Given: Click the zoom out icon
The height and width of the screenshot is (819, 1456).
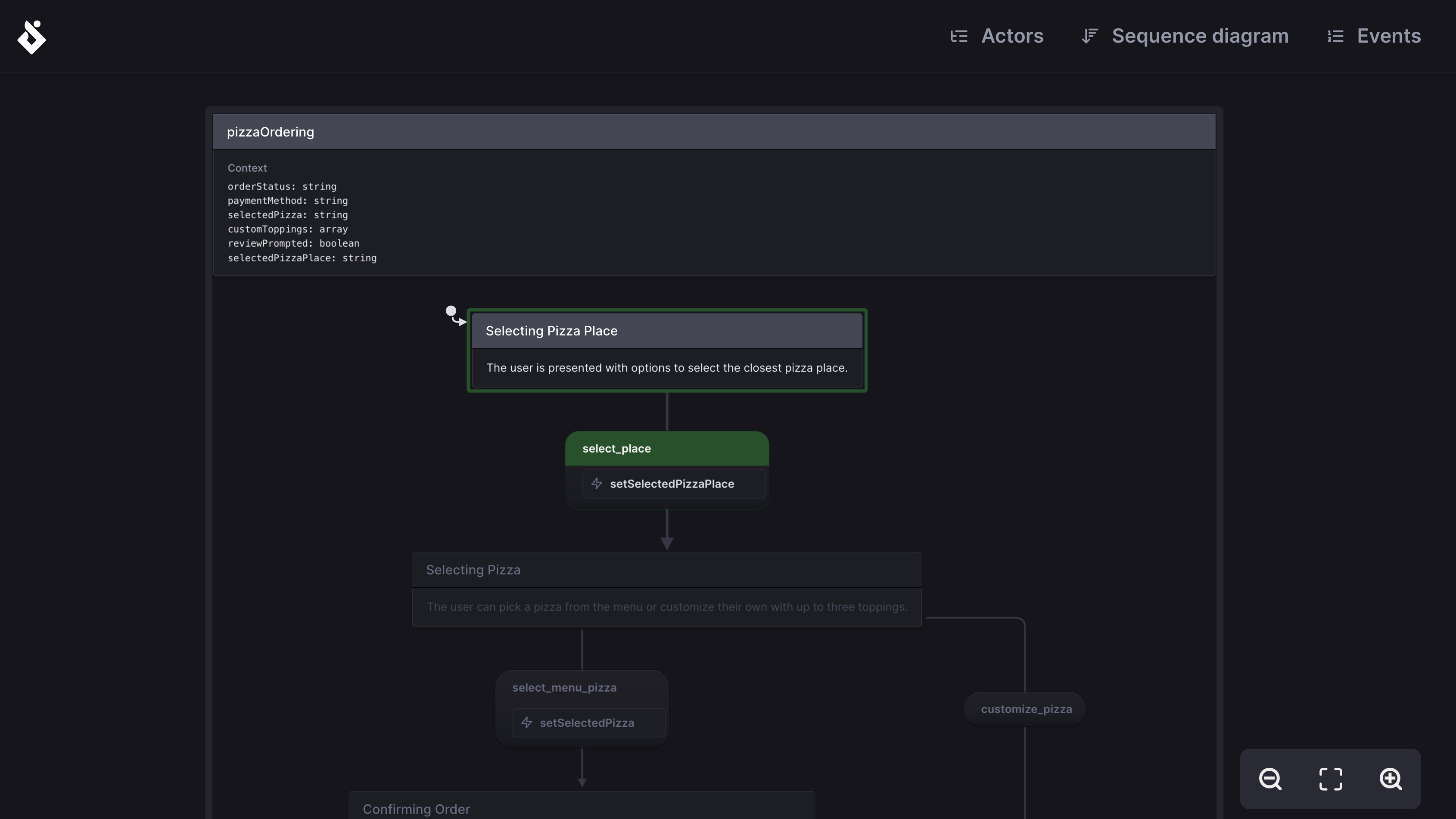Looking at the screenshot, I should pyautogui.click(x=1270, y=779).
